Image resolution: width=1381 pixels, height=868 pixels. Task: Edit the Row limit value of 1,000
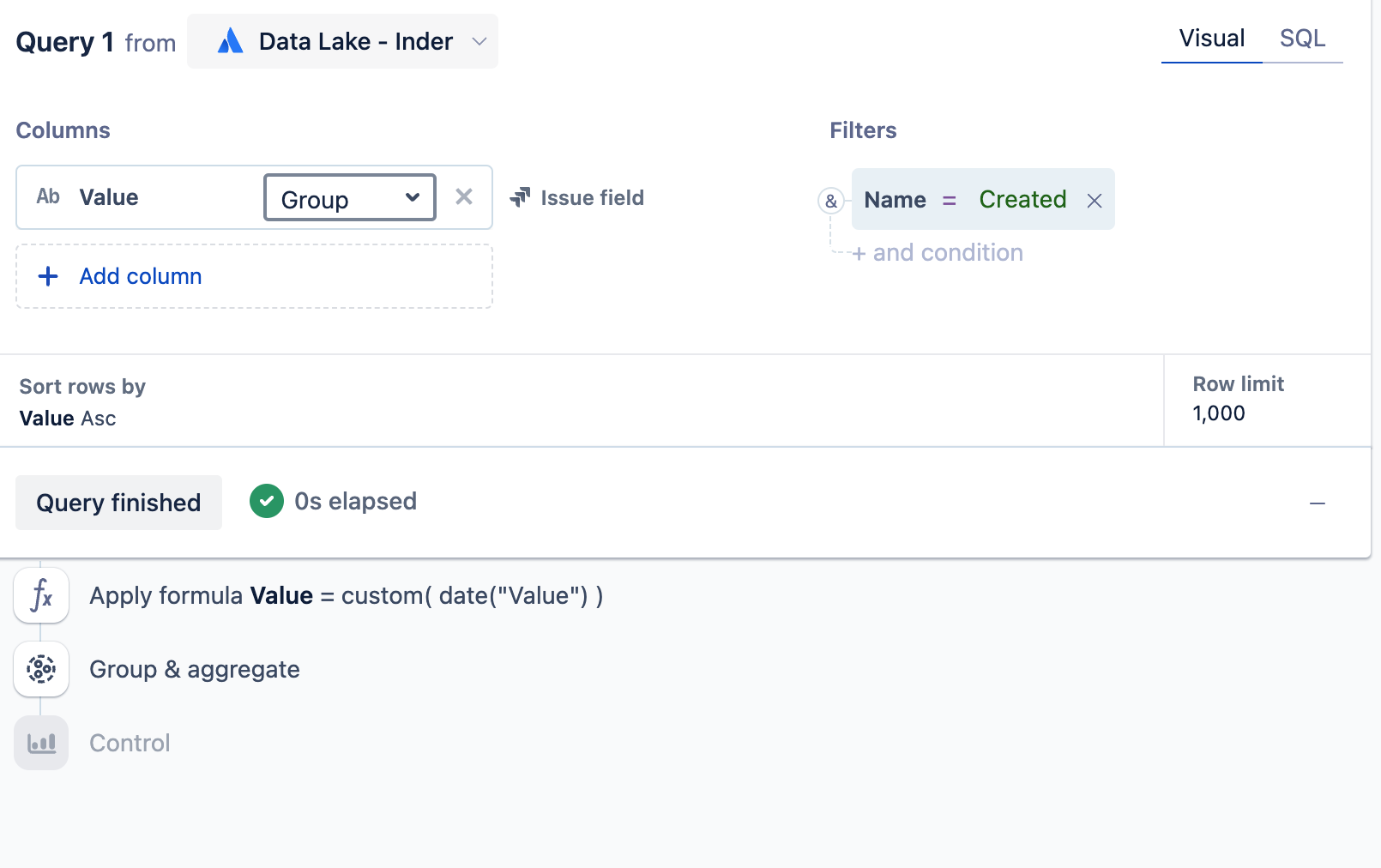tap(1218, 413)
